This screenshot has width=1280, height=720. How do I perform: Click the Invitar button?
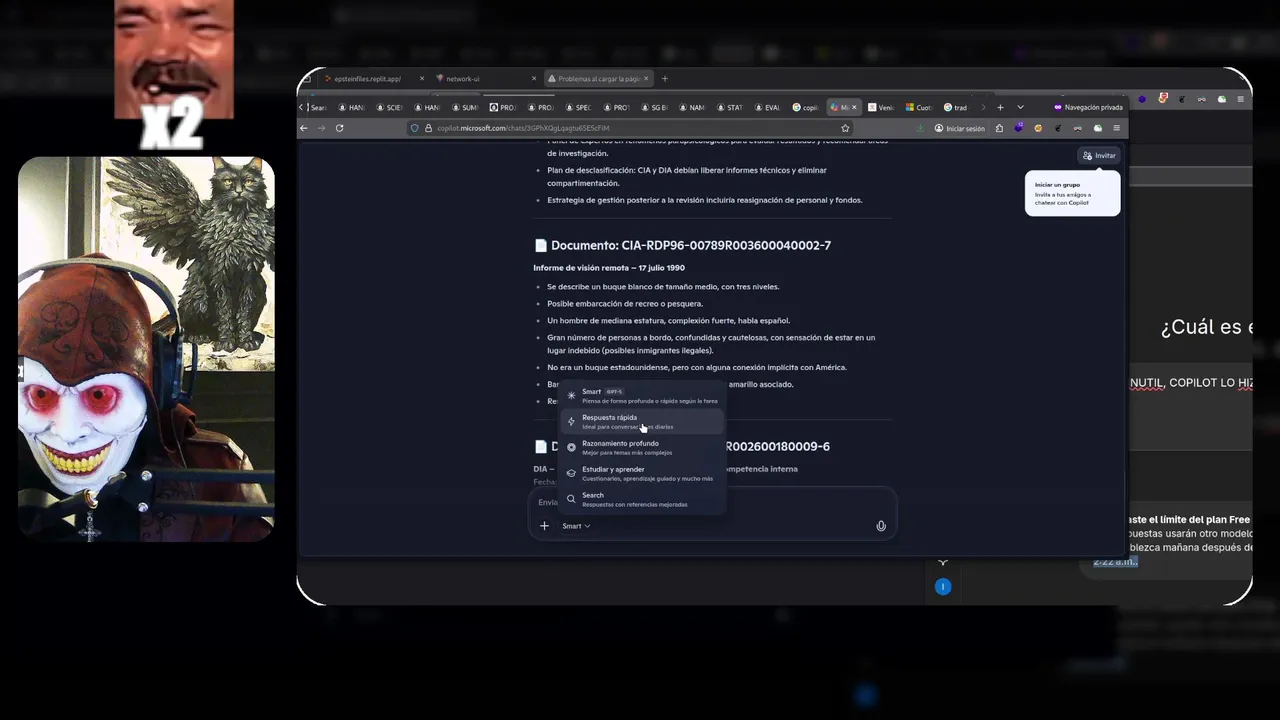pos(1099,155)
